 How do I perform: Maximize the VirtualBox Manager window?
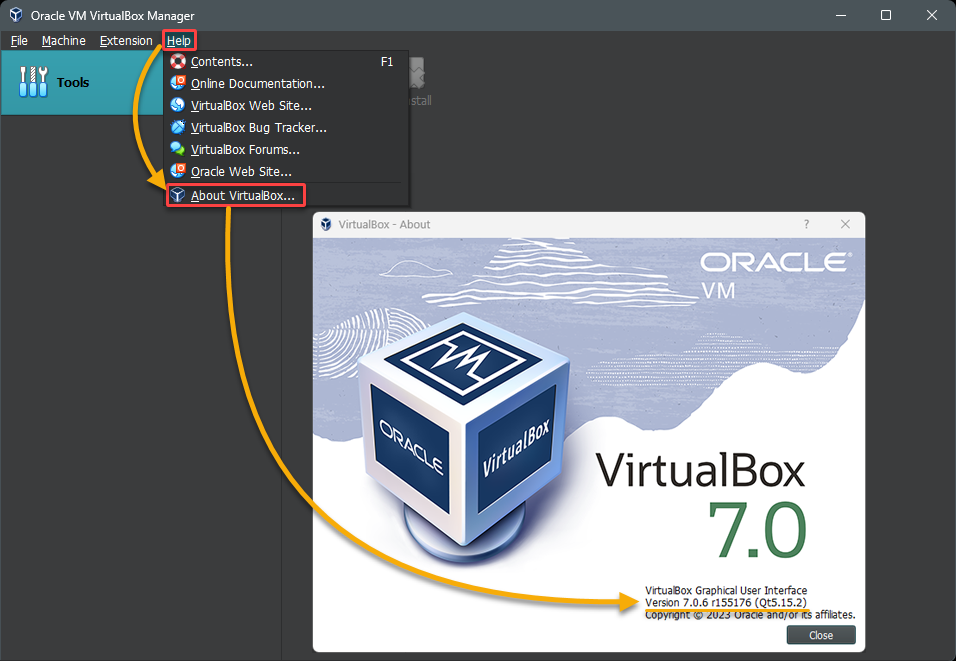click(x=886, y=15)
